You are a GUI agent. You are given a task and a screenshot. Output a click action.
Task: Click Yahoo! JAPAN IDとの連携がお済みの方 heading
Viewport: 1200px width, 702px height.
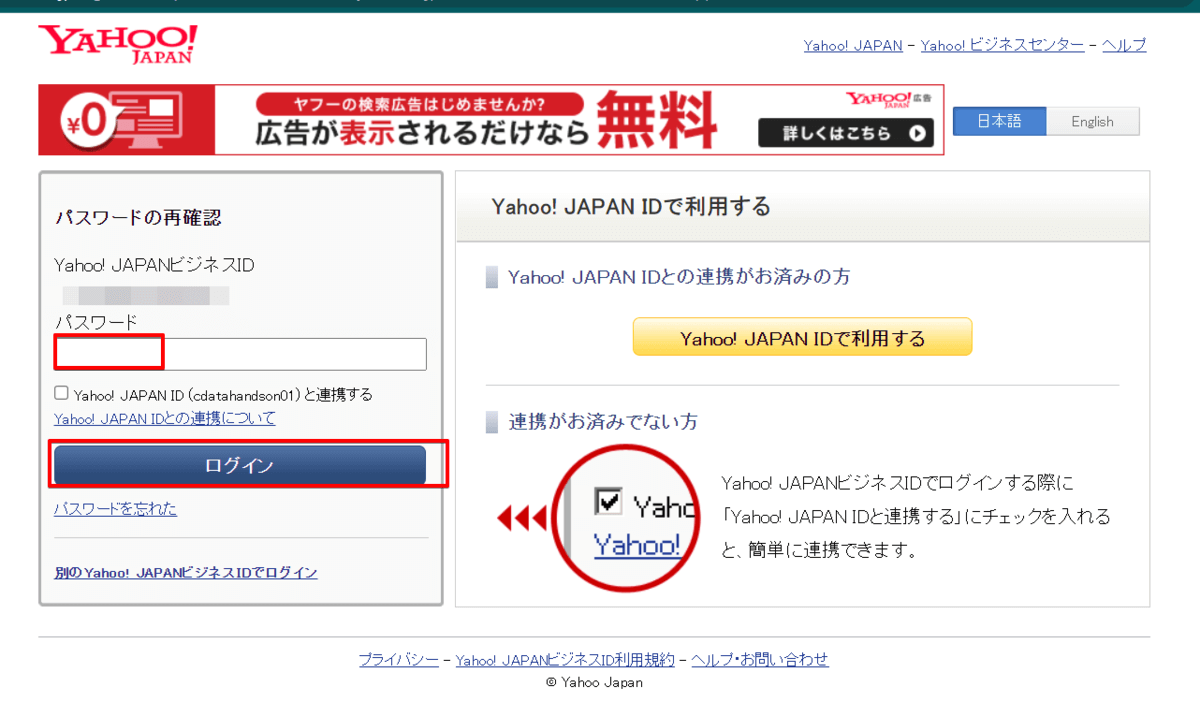[x=679, y=277]
